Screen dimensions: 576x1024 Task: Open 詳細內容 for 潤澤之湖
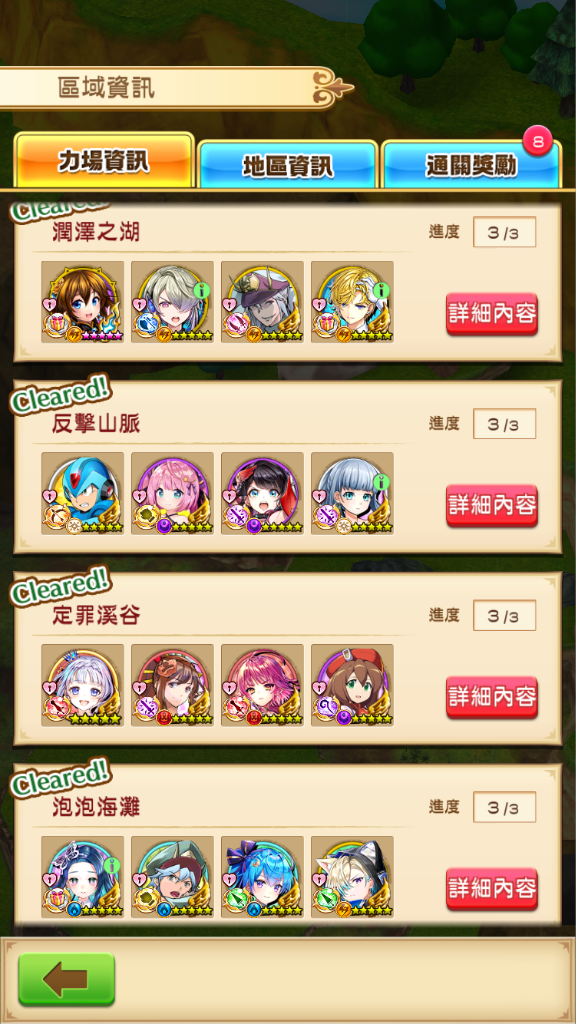tap(492, 314)
